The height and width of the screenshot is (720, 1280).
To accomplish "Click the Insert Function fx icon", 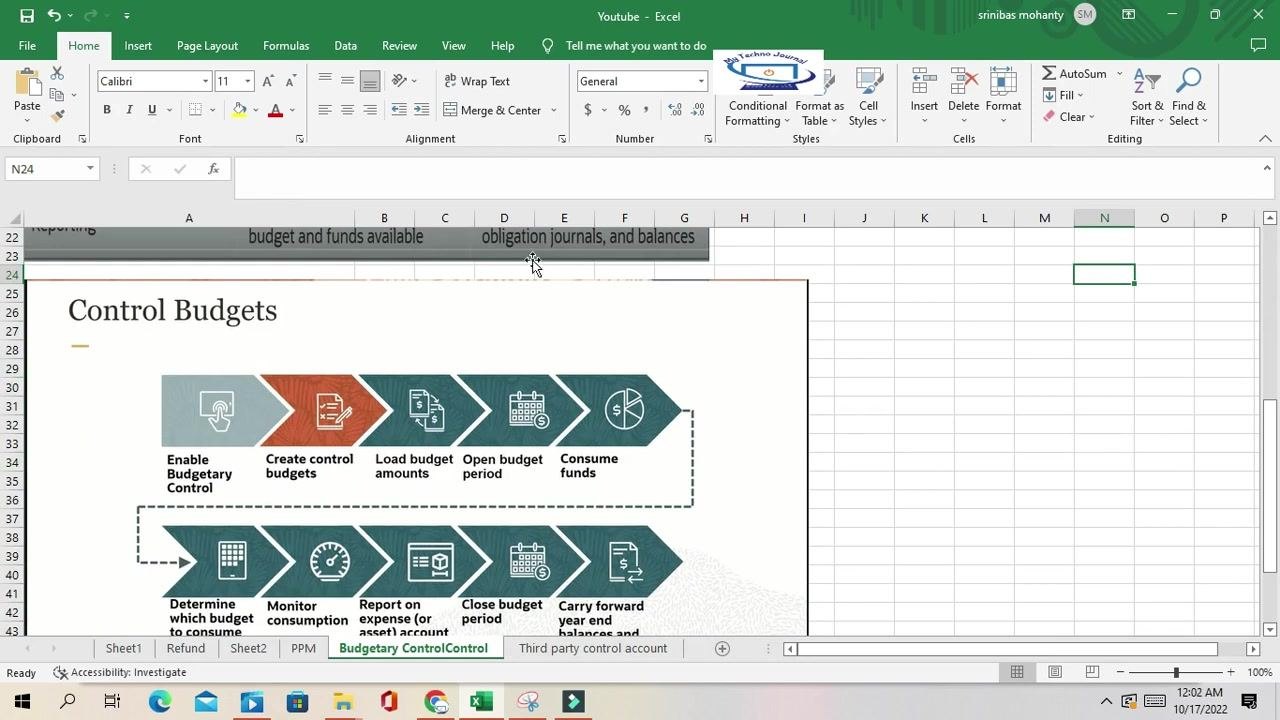I will tap(213, 169).
